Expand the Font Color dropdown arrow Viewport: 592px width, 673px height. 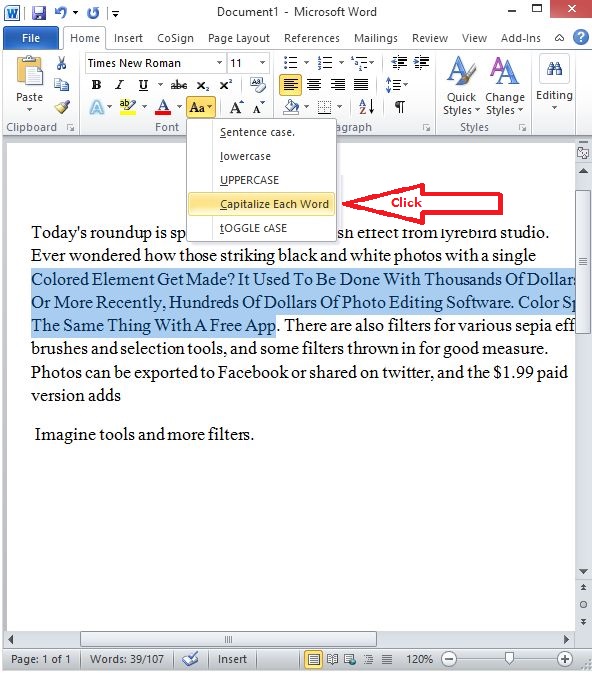coord(179,106)
